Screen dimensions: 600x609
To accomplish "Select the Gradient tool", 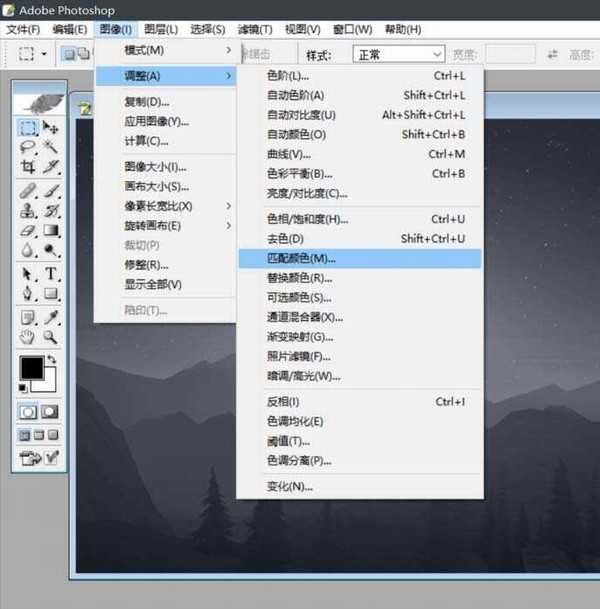I will click(x=50, y=230).
